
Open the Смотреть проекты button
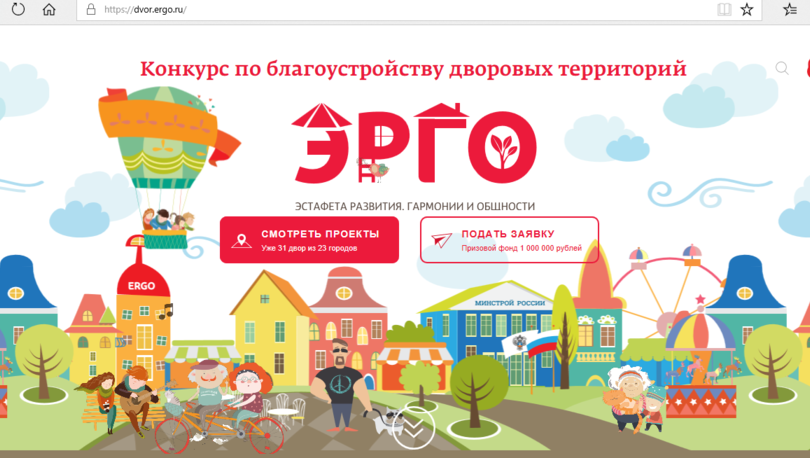tap(309, 240)
